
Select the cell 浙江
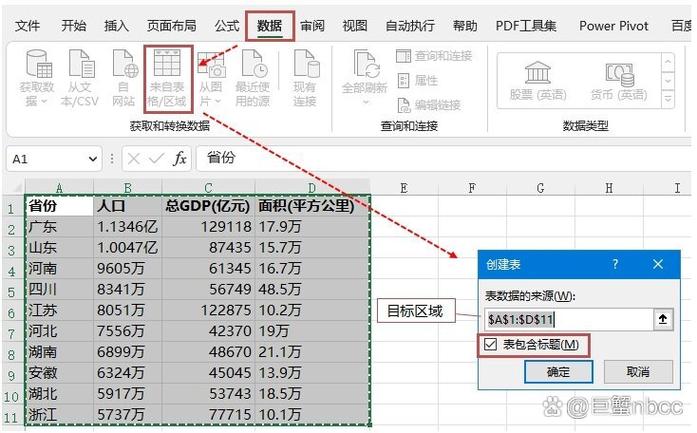coord(59,415)
